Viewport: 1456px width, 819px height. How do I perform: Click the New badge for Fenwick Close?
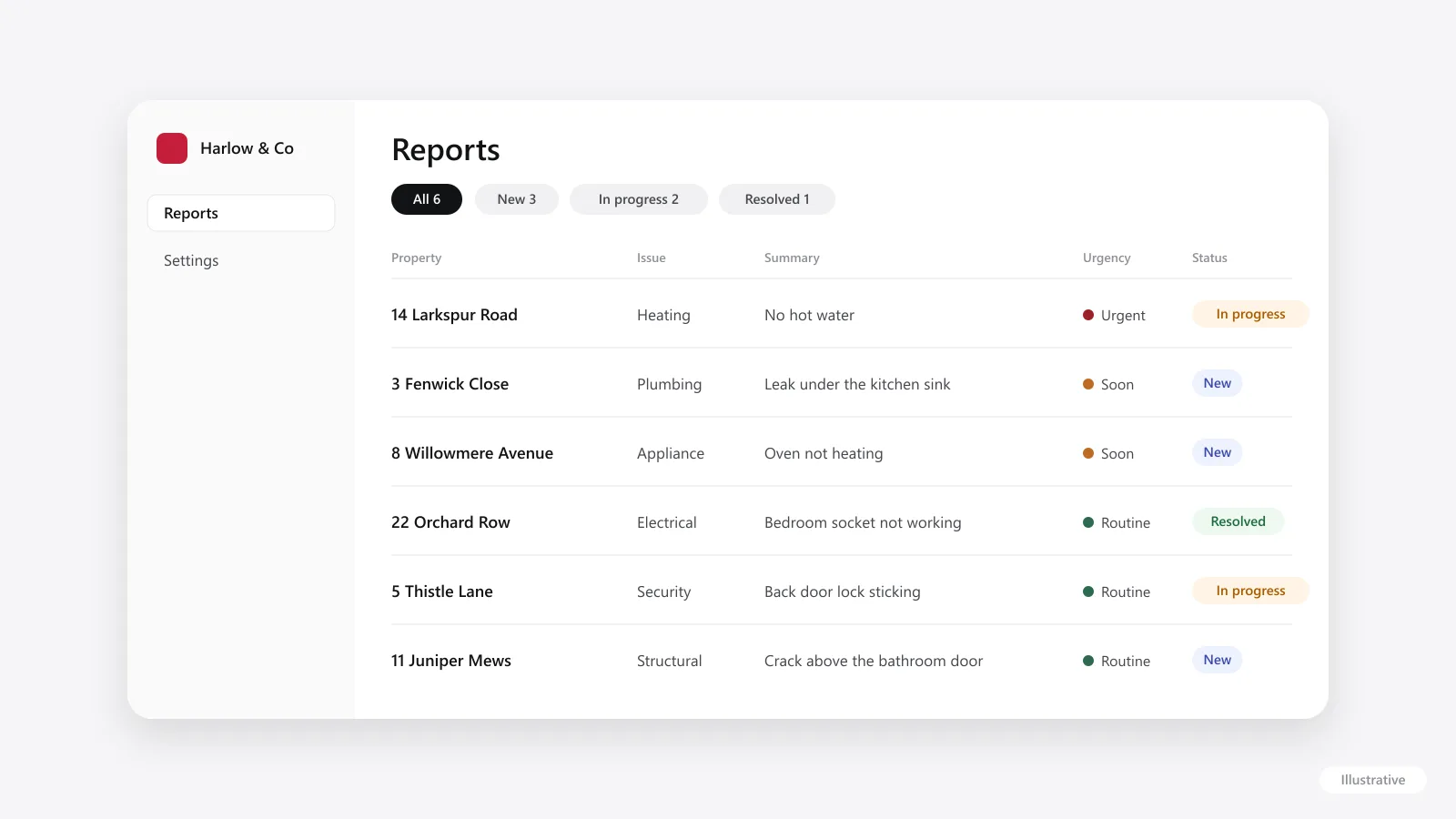(x=1218, y=383)
